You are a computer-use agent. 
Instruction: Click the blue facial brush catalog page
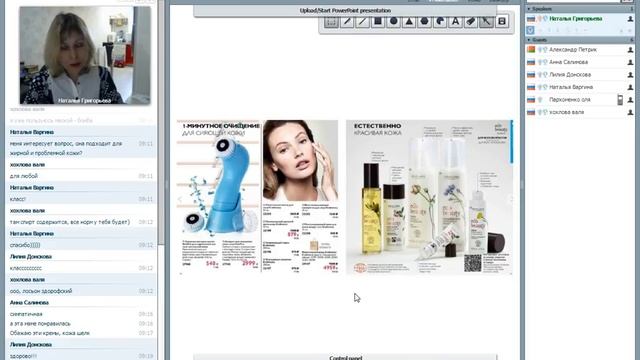[218, 196]
